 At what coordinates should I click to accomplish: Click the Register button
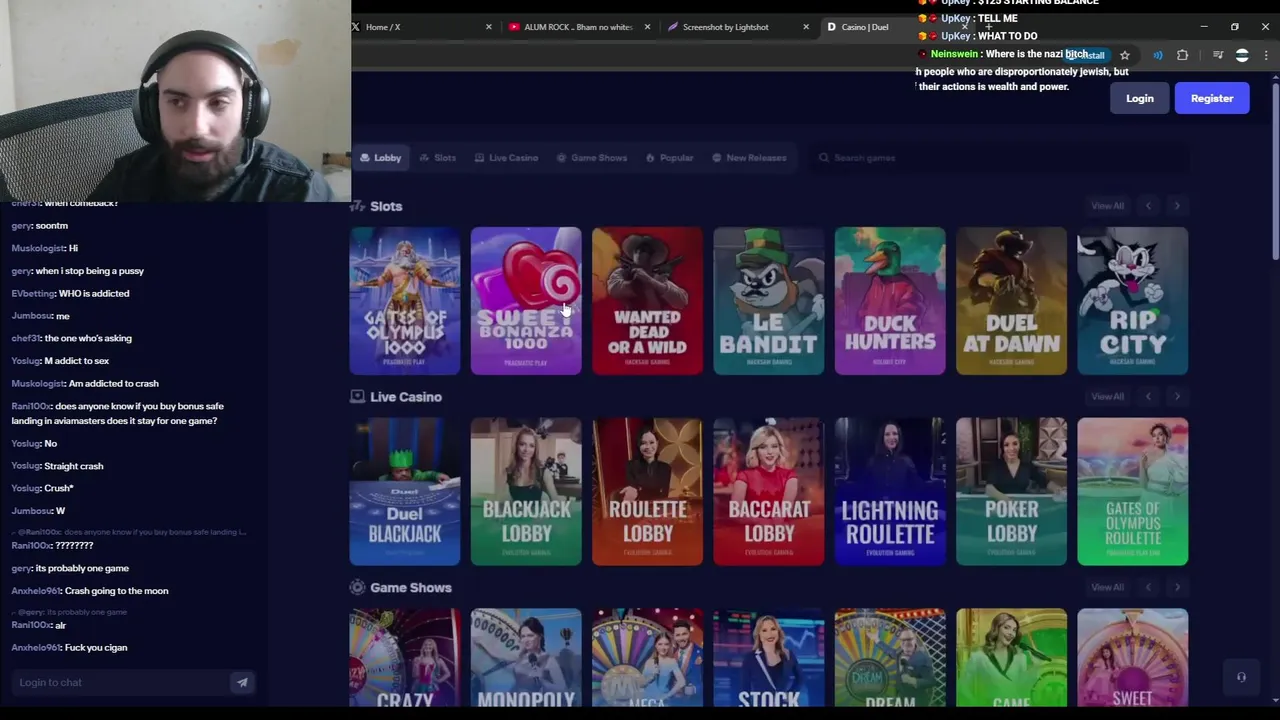[x=1212, y=98]
